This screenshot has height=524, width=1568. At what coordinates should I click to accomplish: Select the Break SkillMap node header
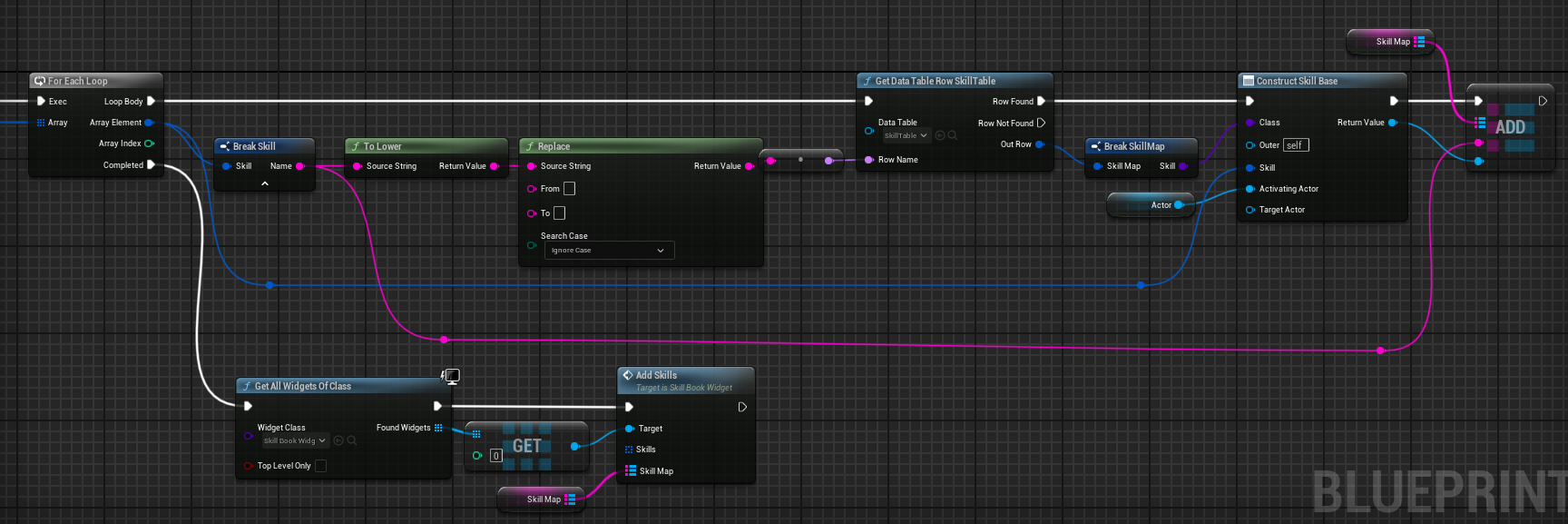[x=1142, y=146]
